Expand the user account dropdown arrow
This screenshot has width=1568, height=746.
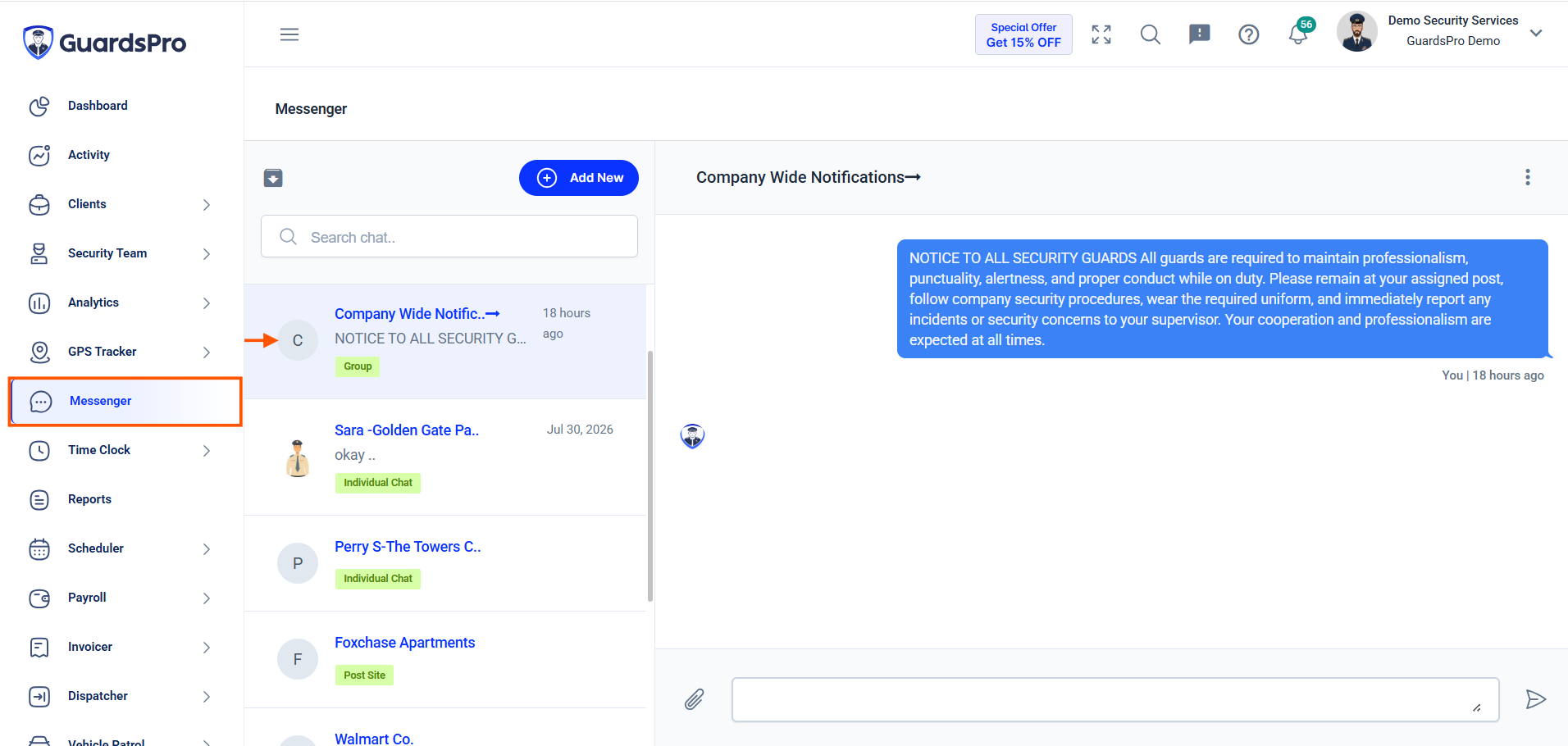click(1536, 33)
